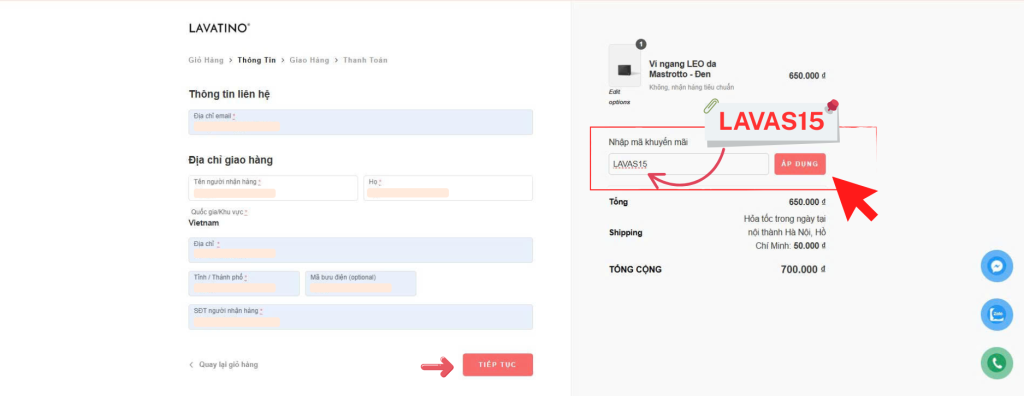Click the Địa chỉ giao hàng heading

[231, 160]
